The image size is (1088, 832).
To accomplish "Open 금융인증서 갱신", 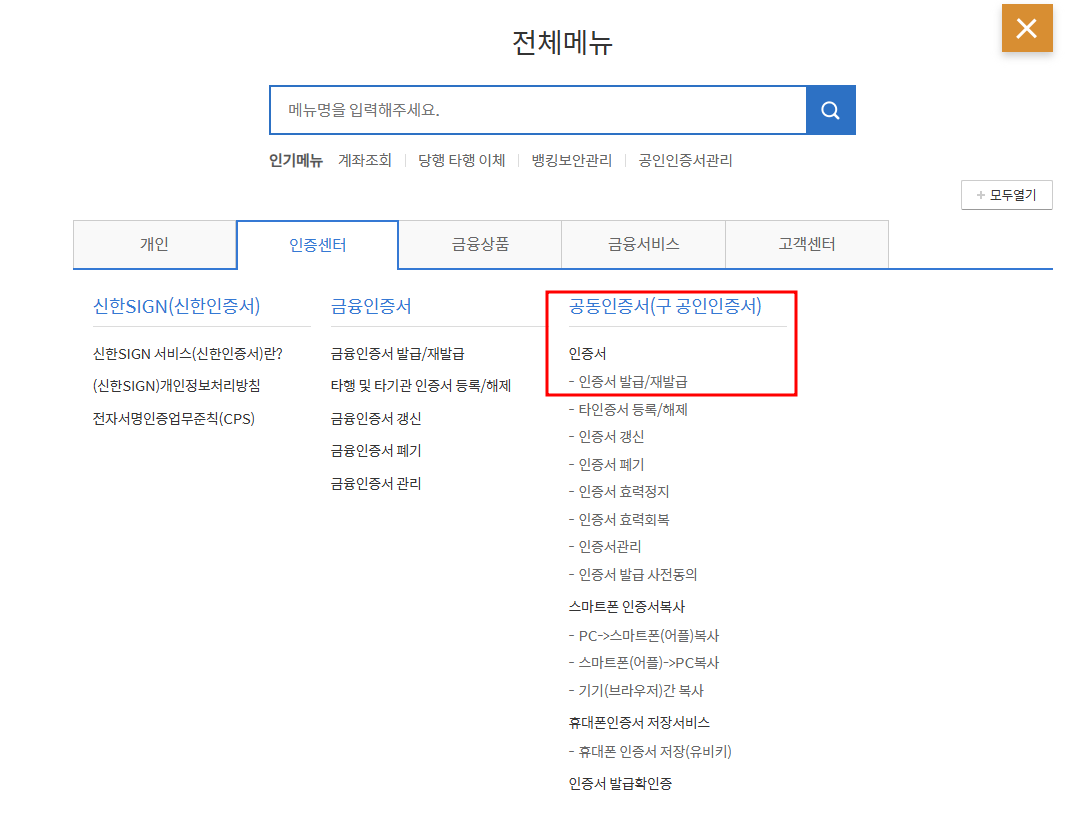I will [x=376, y=418].
